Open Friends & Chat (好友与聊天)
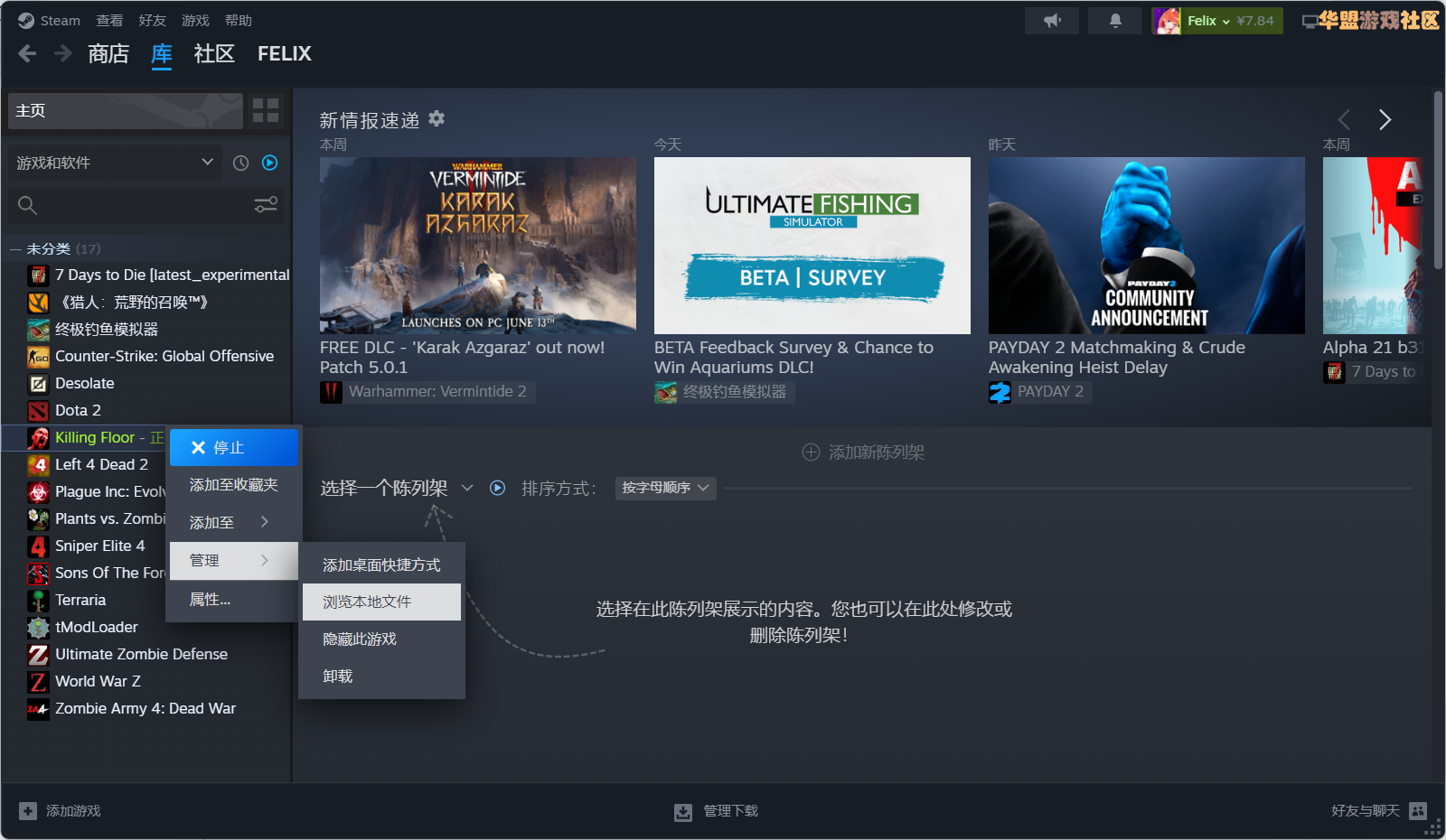 tap(1365, 811)
